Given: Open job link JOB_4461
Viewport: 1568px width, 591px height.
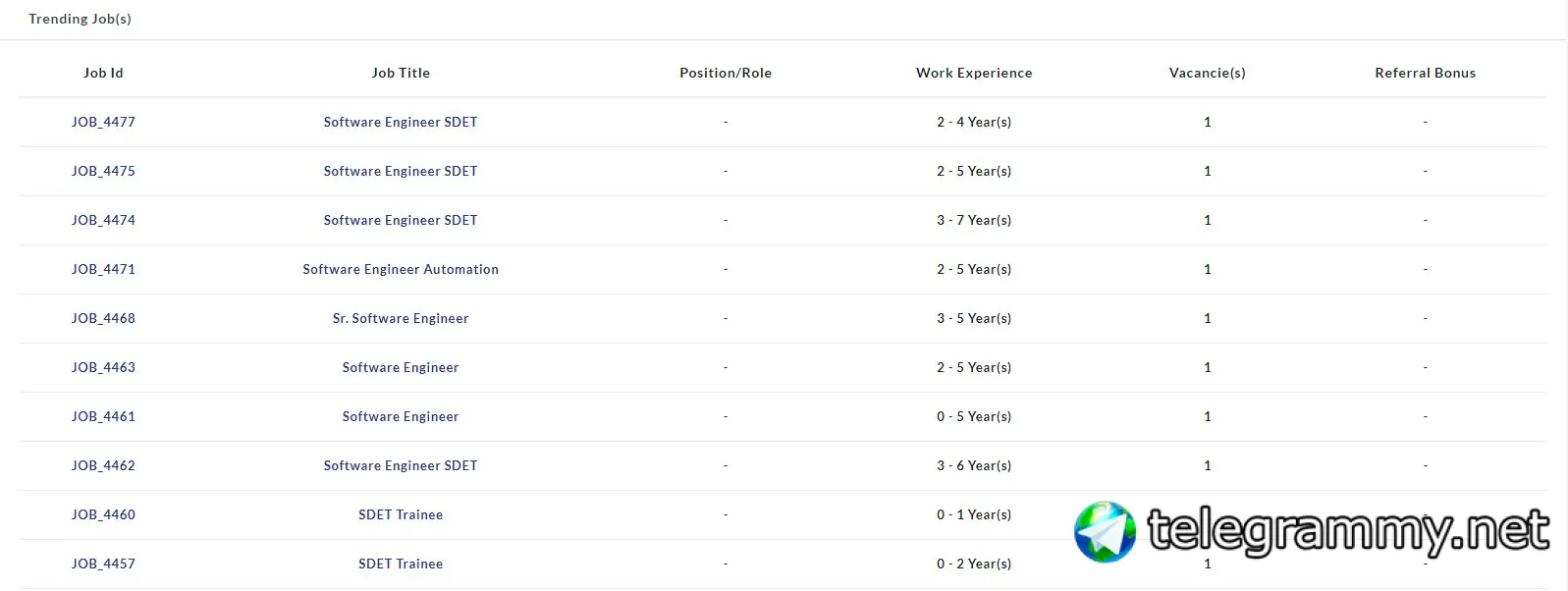Looking at the screenshot, I should pyautogui.click(x=103, y=416).
